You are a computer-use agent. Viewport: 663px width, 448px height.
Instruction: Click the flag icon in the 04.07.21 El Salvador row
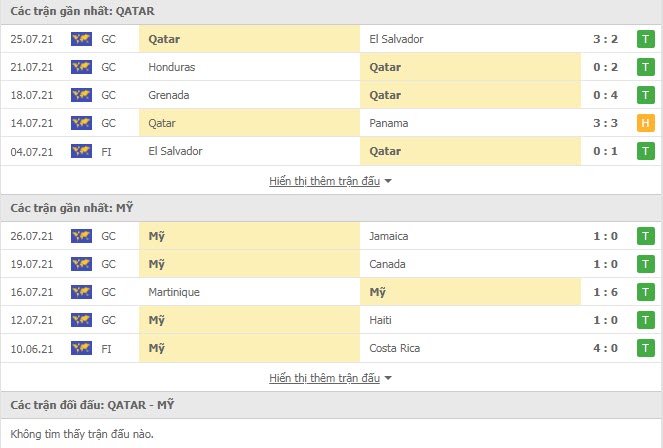tap(81, 151)
